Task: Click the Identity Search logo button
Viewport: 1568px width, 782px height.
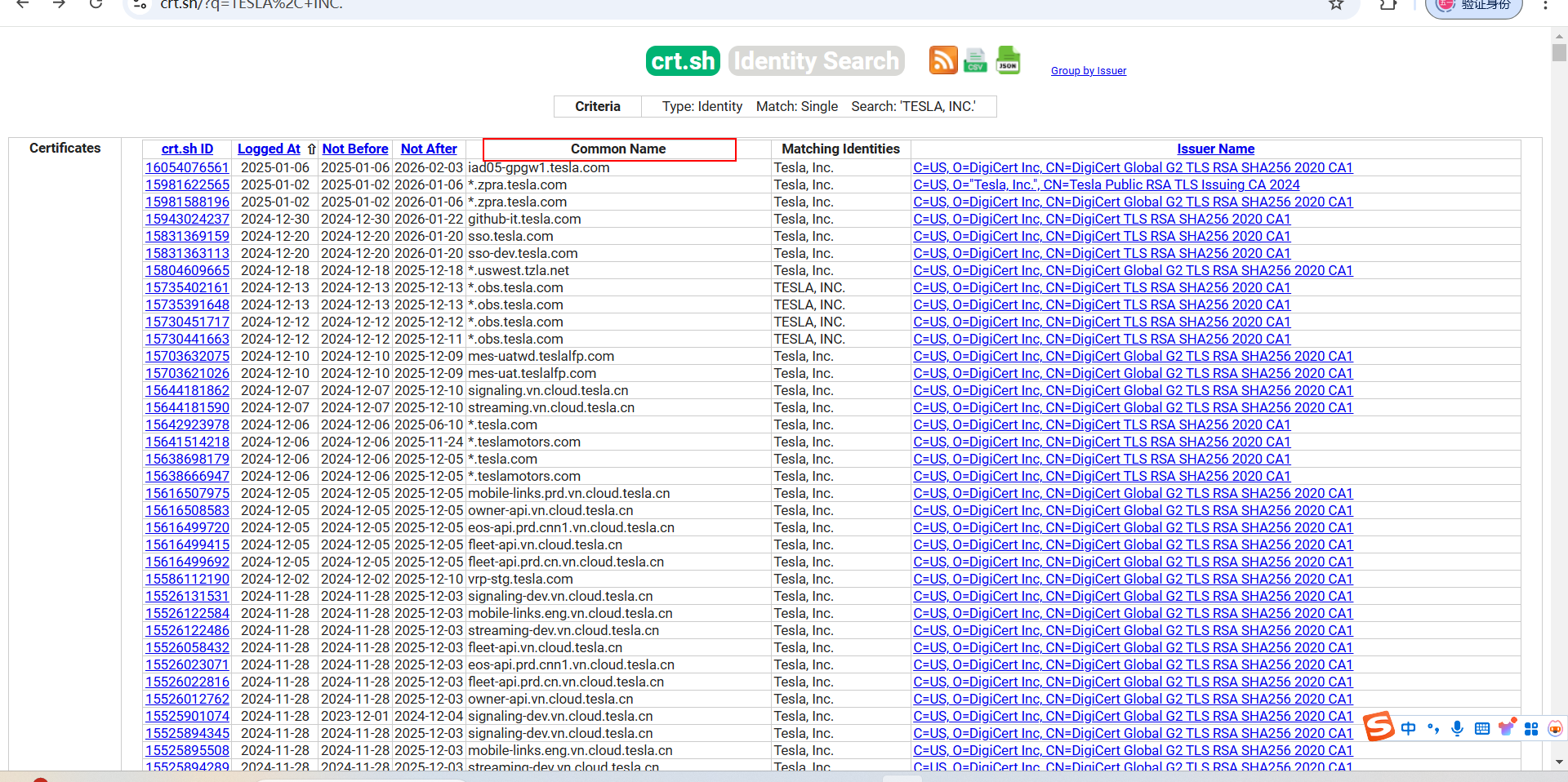Action: (816, 61)
